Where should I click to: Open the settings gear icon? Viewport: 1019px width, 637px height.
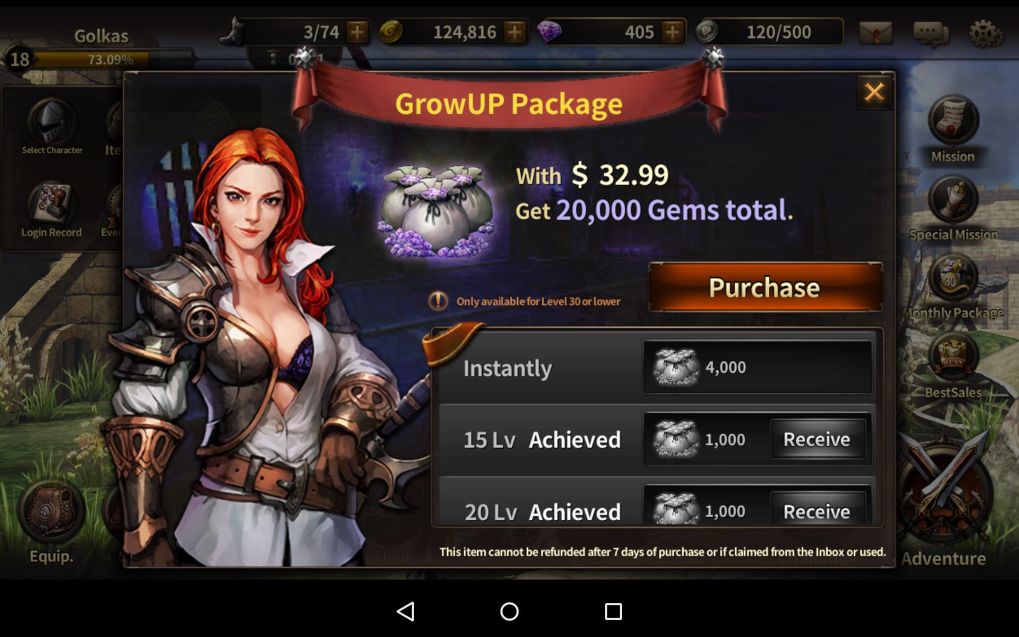tap(986, 33)
